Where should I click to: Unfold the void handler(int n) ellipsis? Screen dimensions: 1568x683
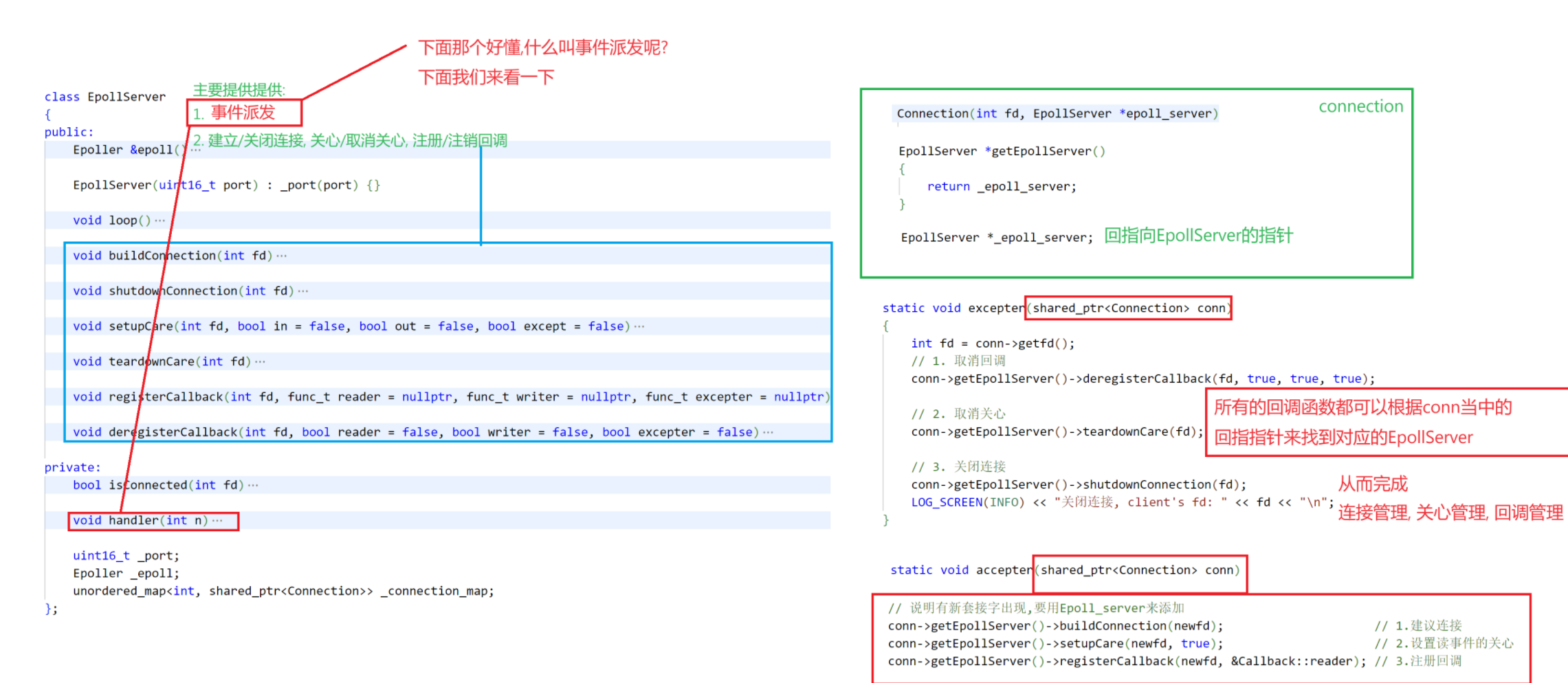pos(217,521)
